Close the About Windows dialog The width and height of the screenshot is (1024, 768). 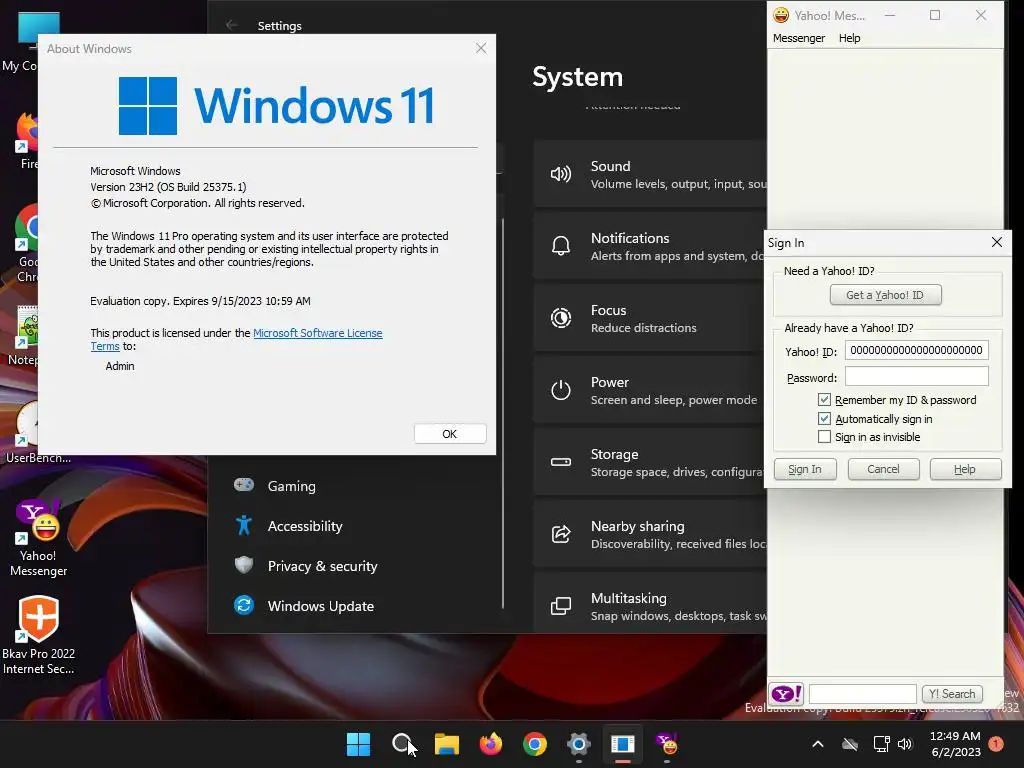481,48
